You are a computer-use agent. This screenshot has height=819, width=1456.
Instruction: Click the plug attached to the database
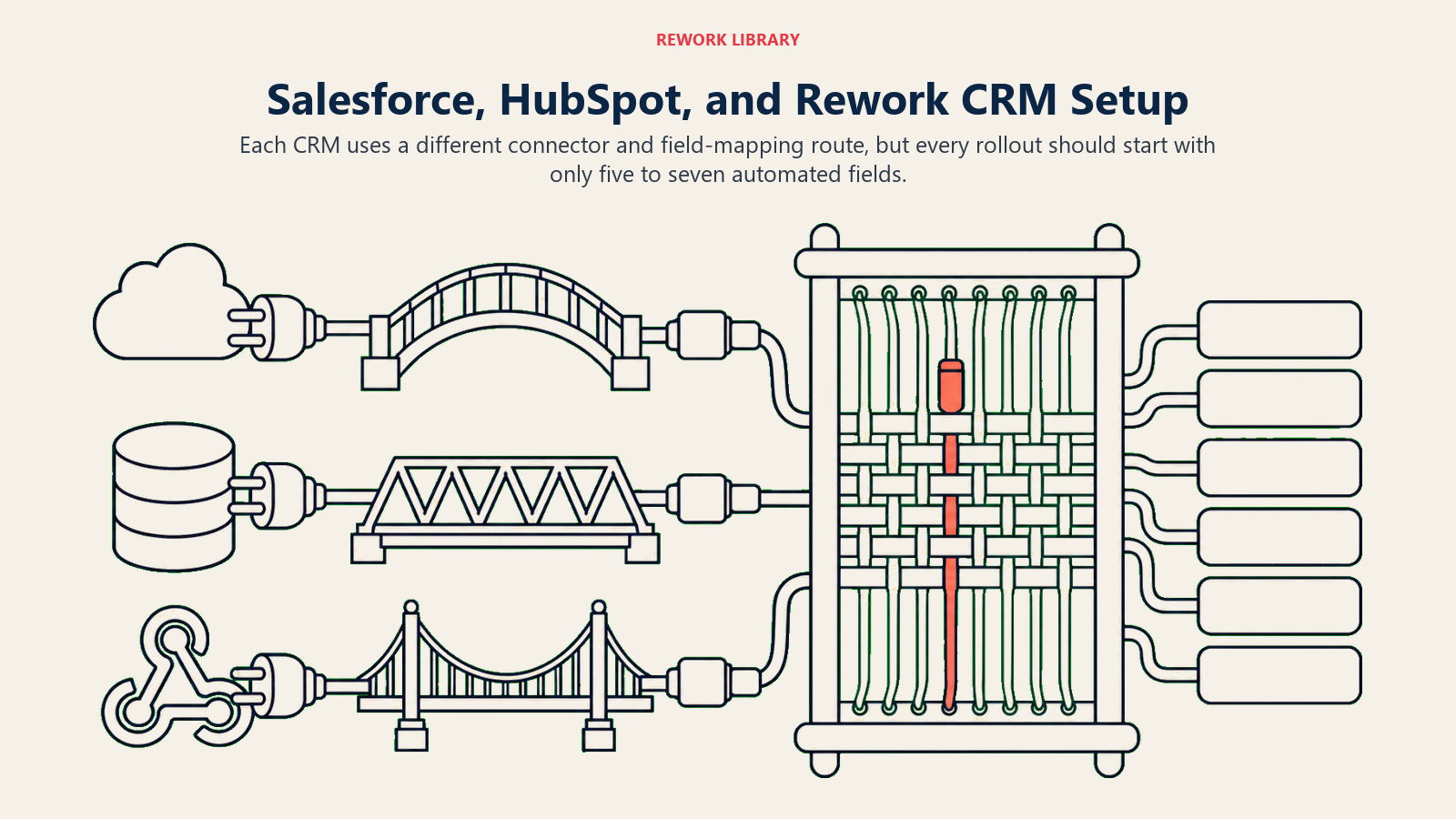coord(276,496)
